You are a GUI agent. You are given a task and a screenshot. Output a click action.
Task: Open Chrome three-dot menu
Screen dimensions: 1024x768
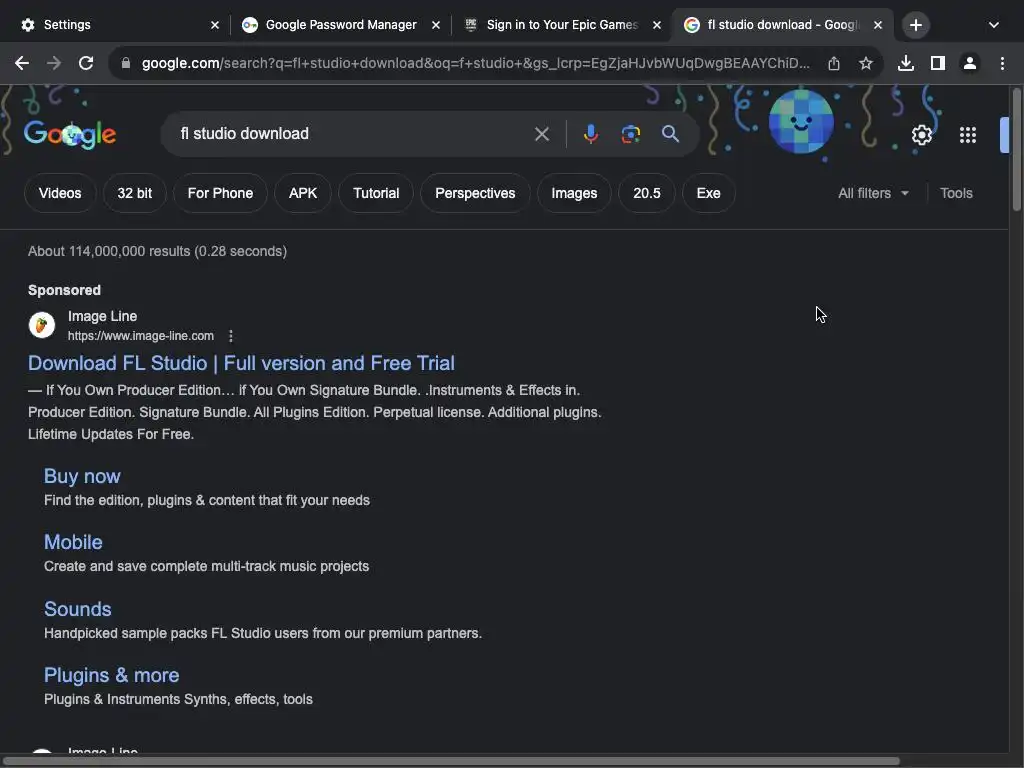[x=1002, y=63]
